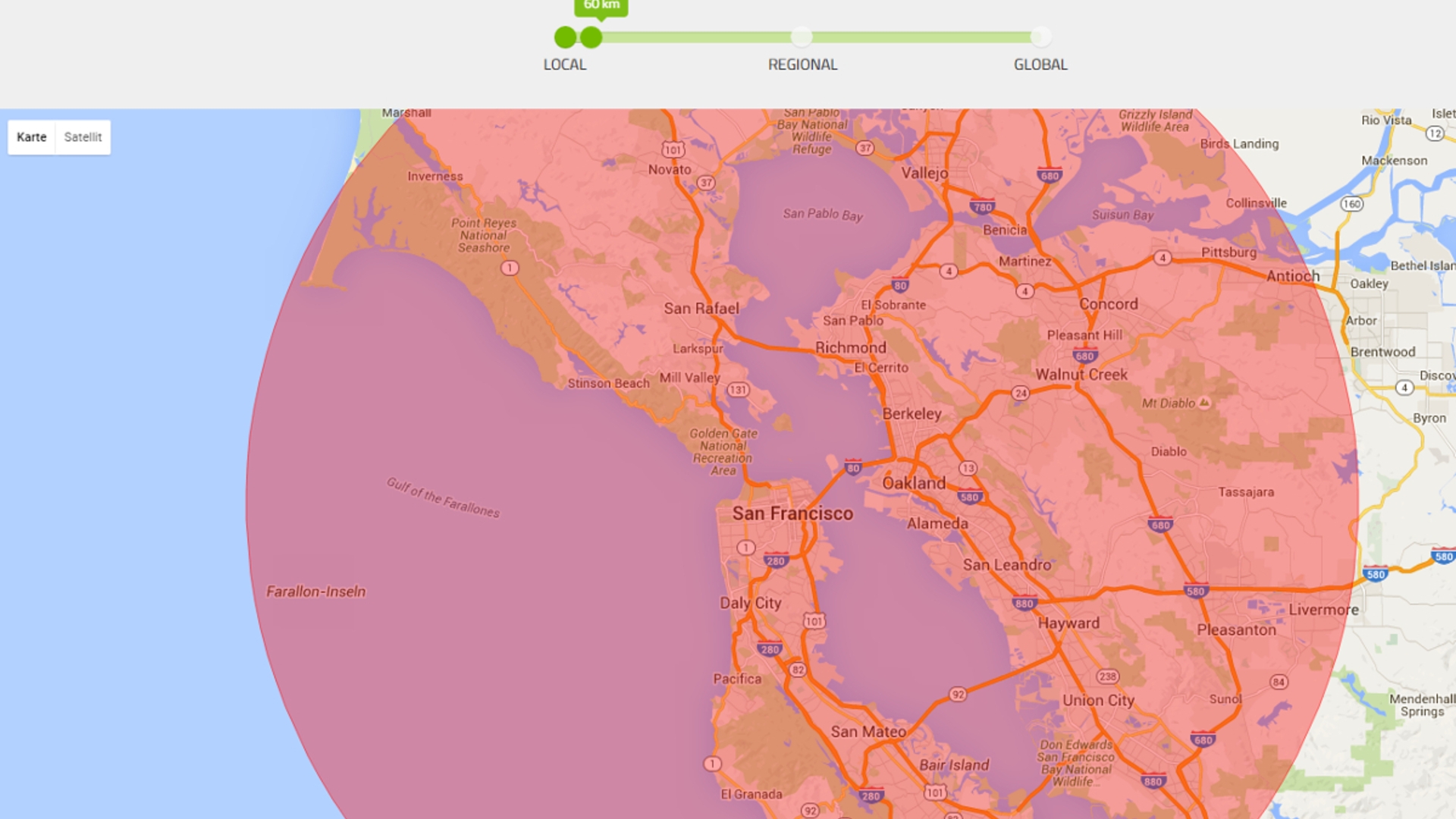Click San Francisco city label

pyautogui.click(x=792, y=513)
